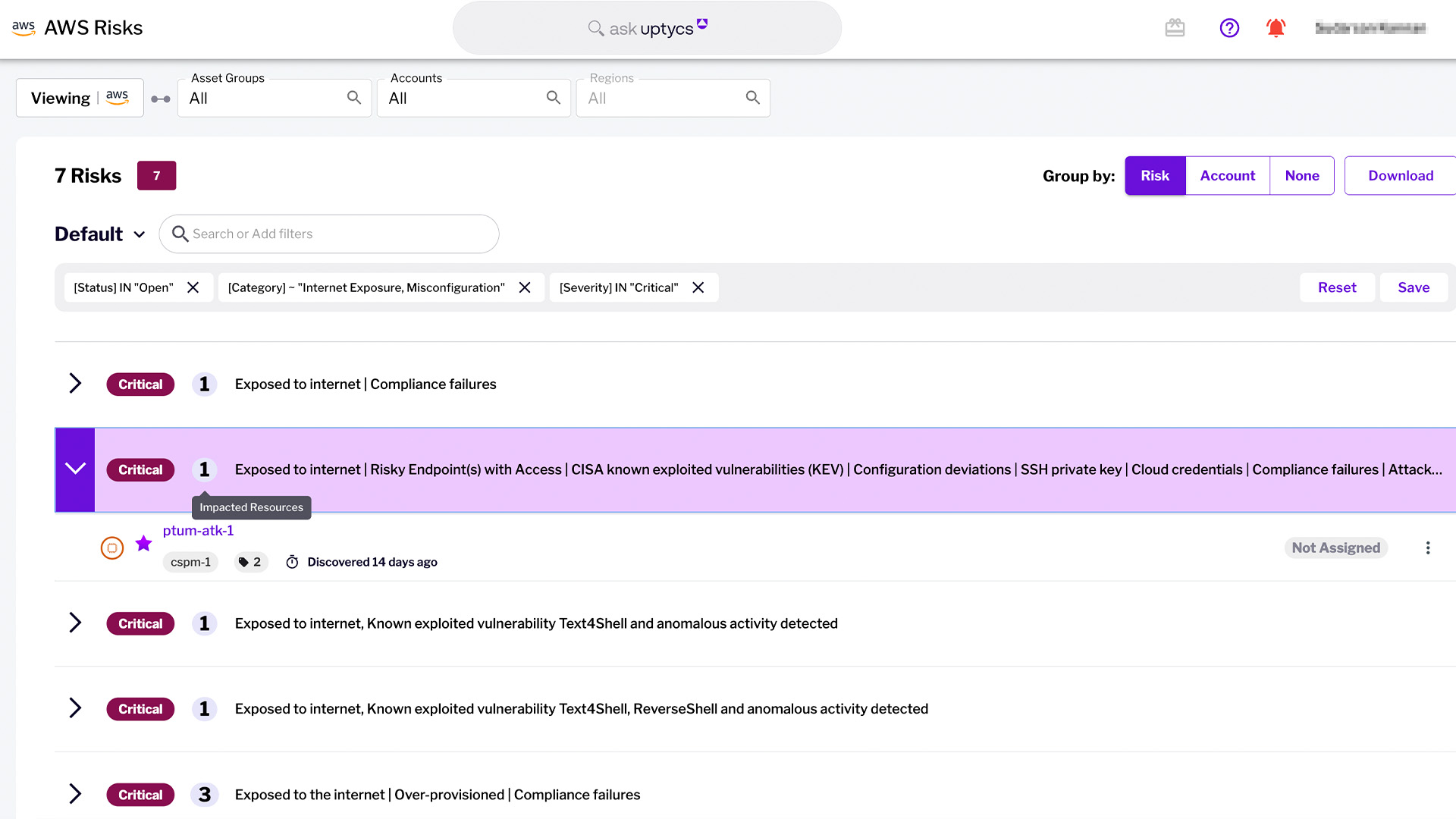Click the AWS Risks app logo icon

22,28
